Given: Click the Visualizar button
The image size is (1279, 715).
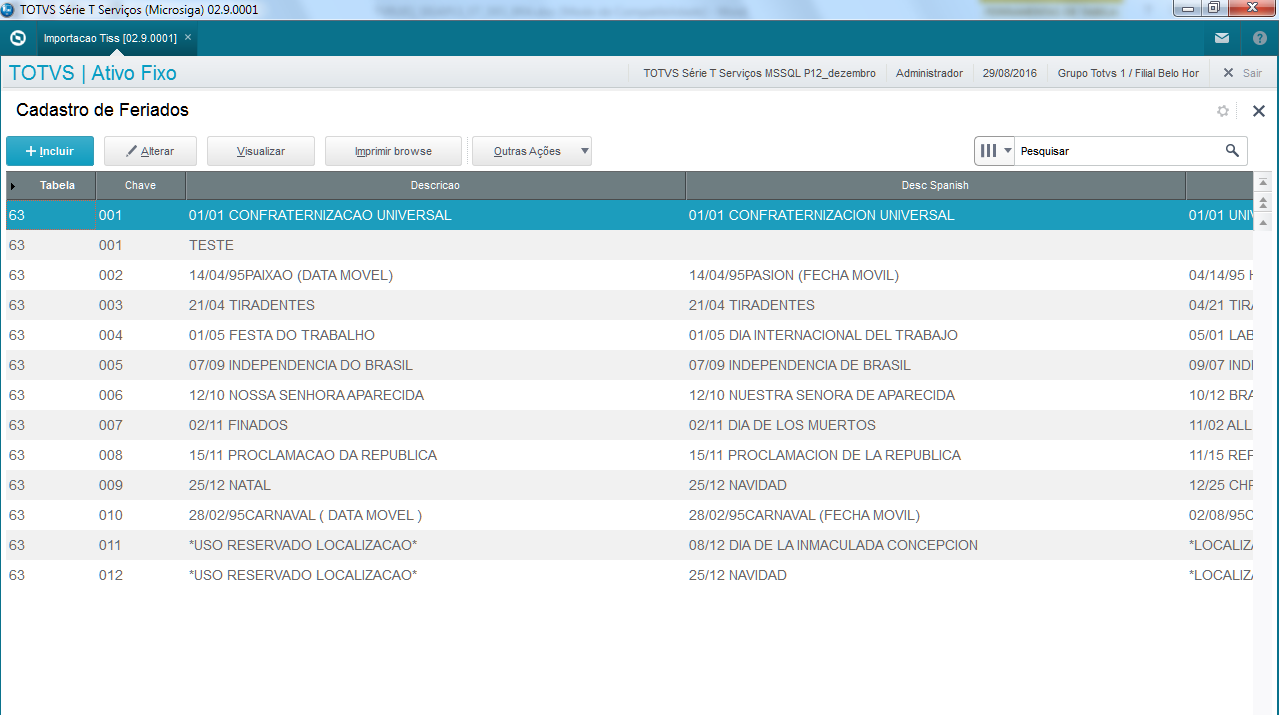Looking at the screenshot, I should pos(261,151).
